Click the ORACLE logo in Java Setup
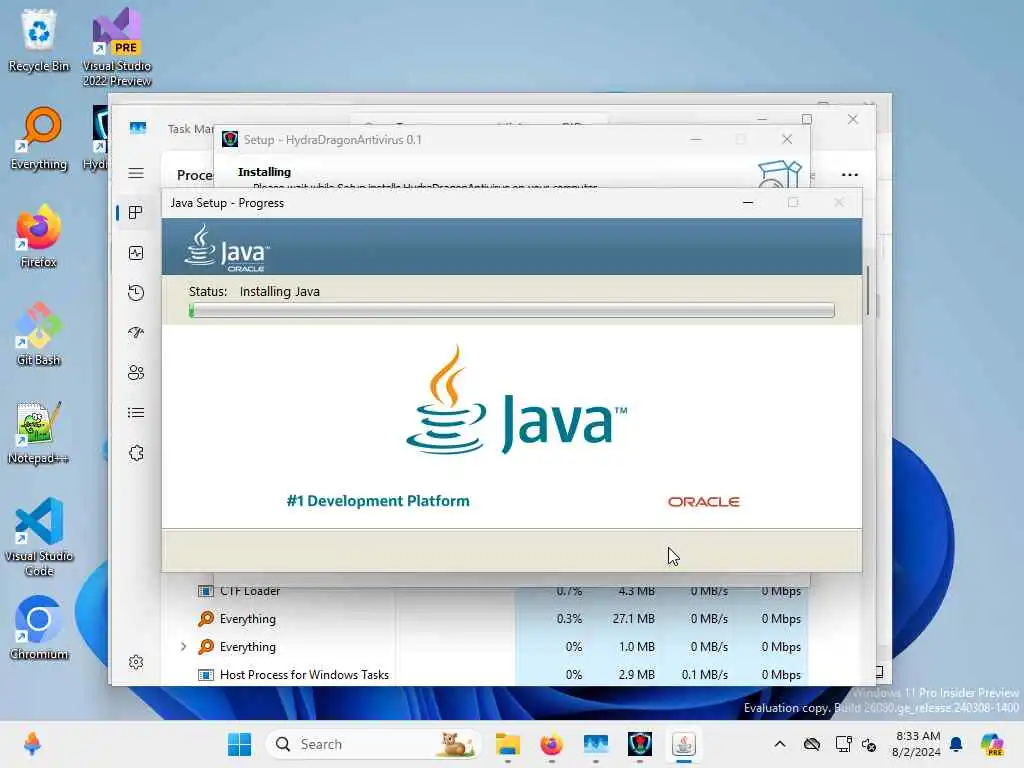This screenshot has width=1024, height=768. [x=703, y=502]
